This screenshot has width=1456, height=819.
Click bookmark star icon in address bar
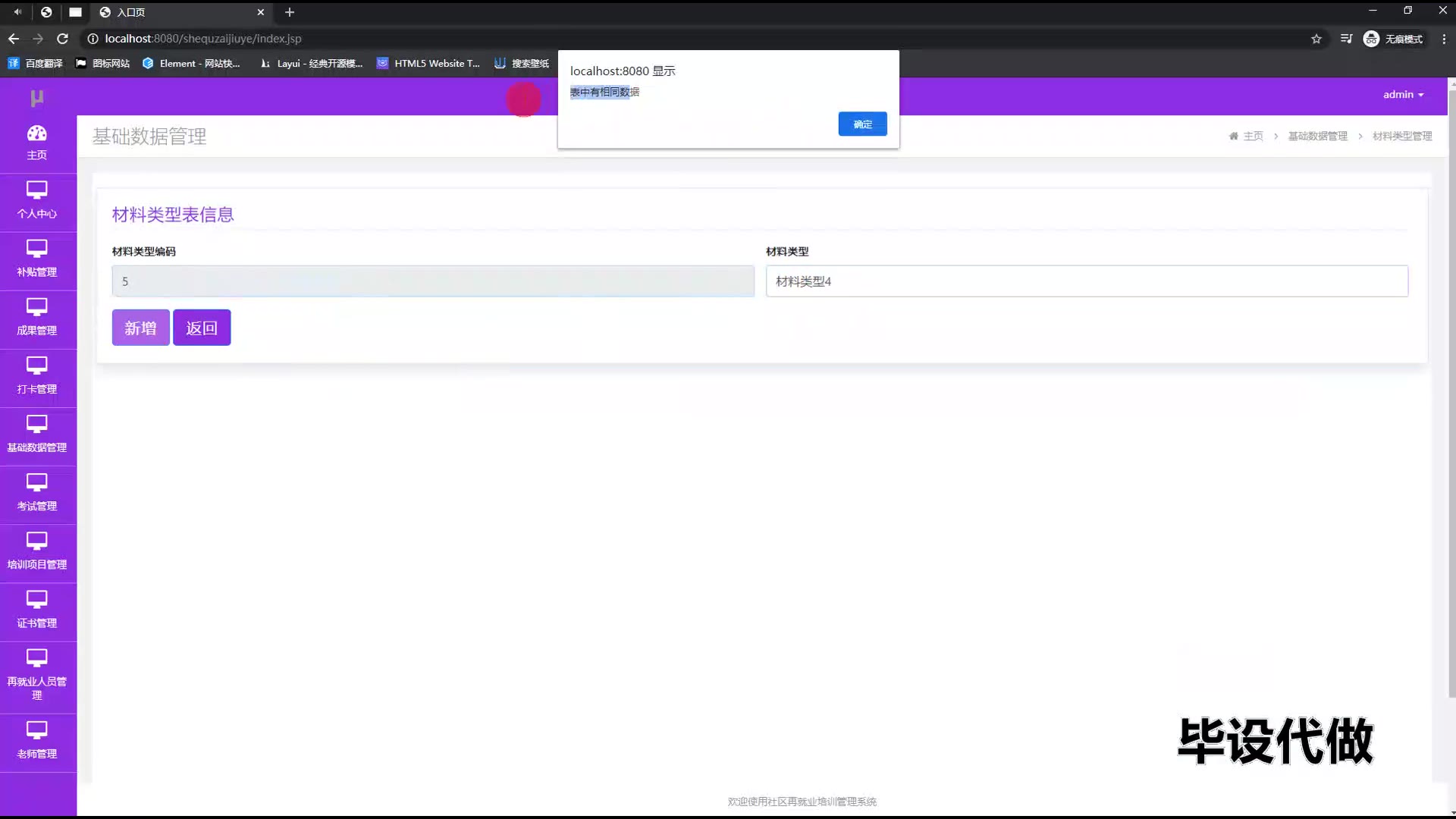click(1316, 39)
